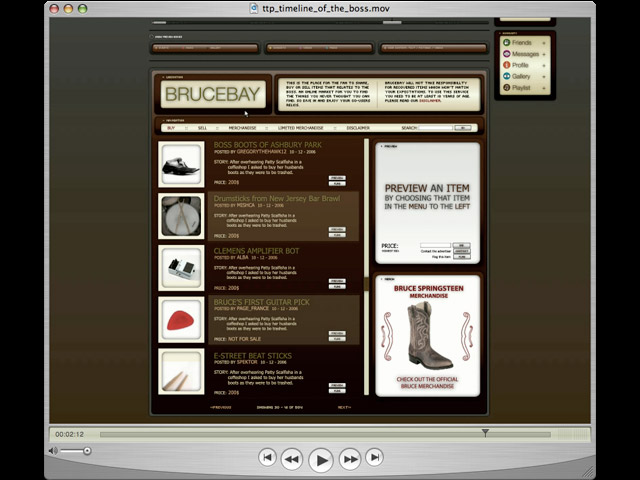The image size is (640, 480).
Task: Click poster PAGE_FRANCE username
Action: (x=253, y=309)
